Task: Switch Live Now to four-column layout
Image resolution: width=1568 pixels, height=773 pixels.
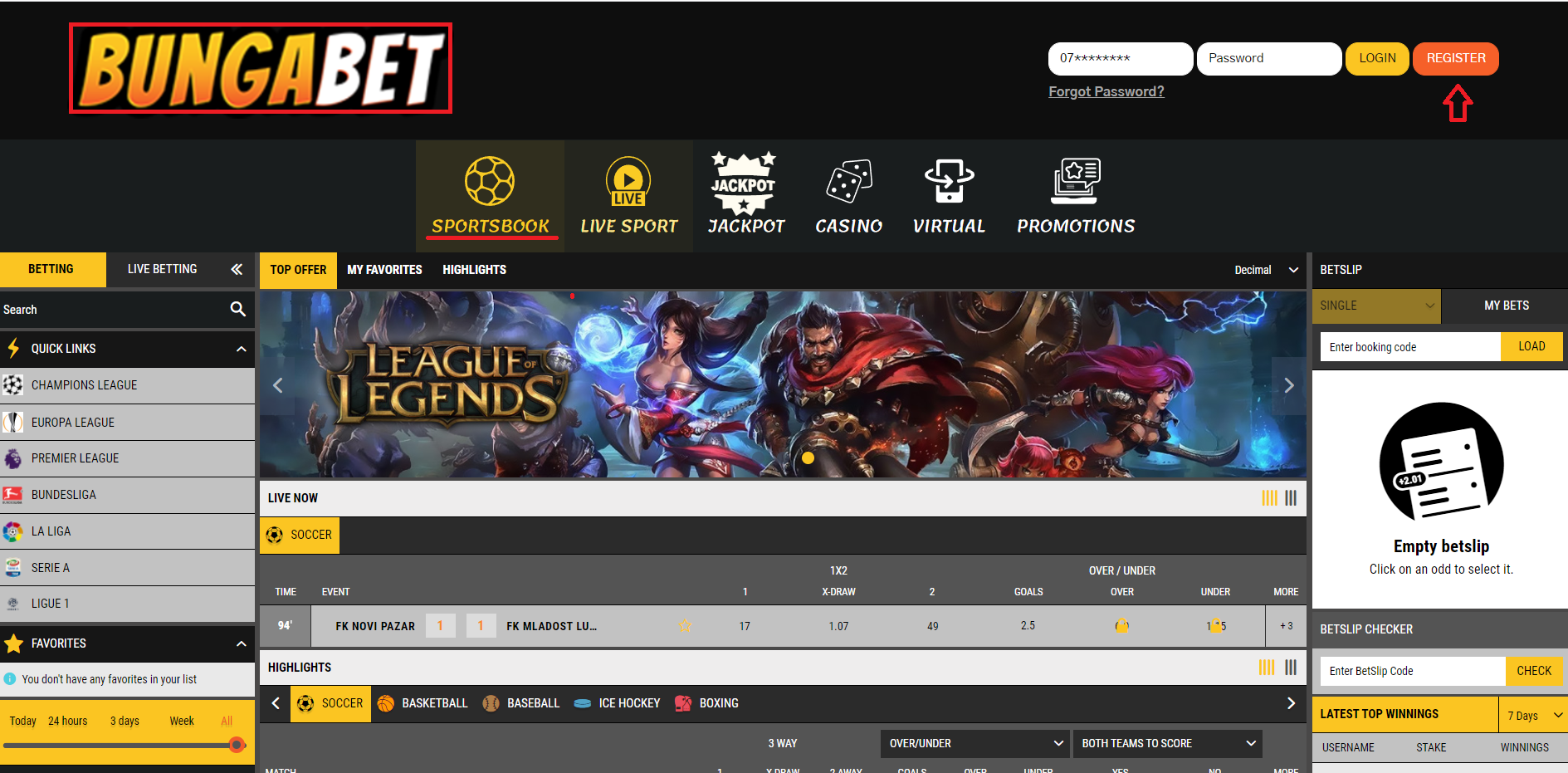Action: coord(1270,498)
